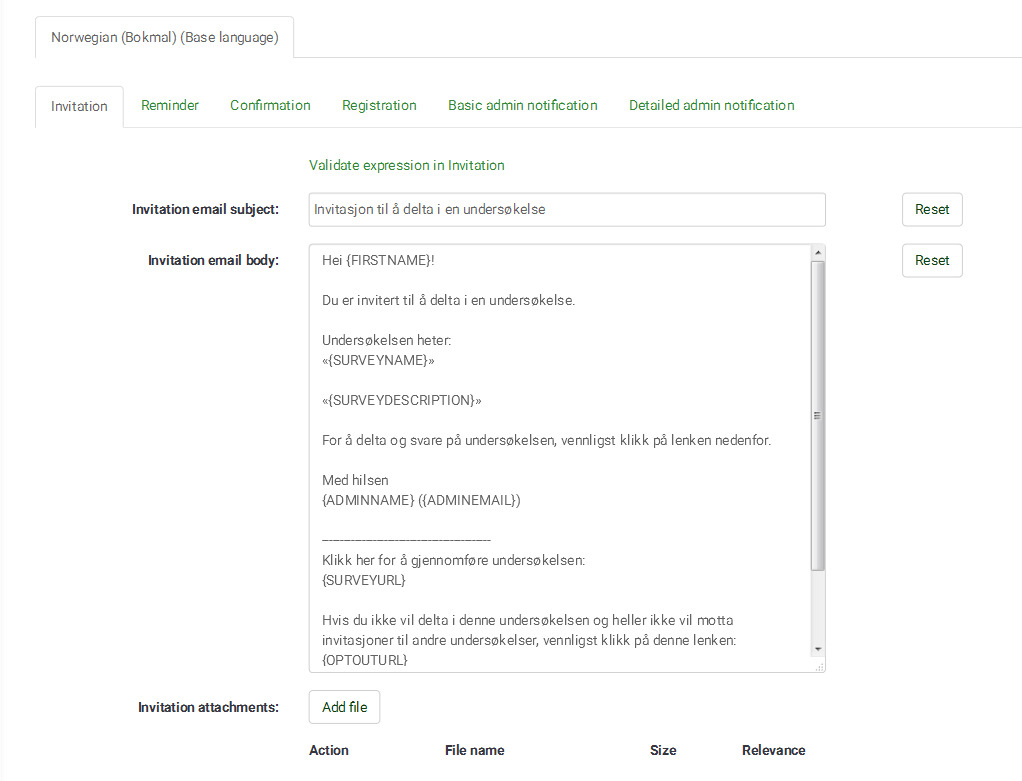Open Basic admin notification tab
Image resolution: width=1022 pixels, height=781 pixels.
522,105
